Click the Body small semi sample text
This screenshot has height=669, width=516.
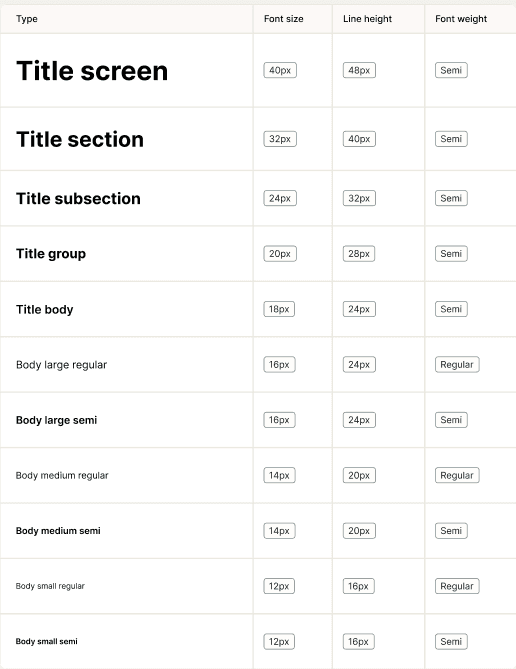(x=47, y=641)
